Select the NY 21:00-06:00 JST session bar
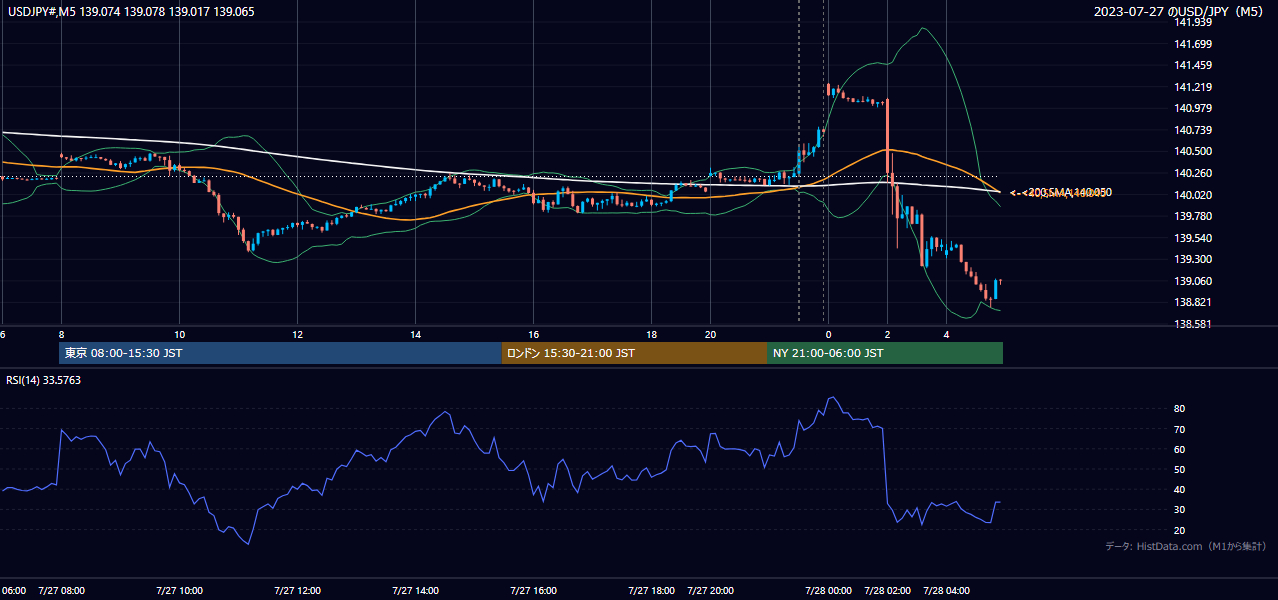This screenshot has width=1278, height=600. 885,353
